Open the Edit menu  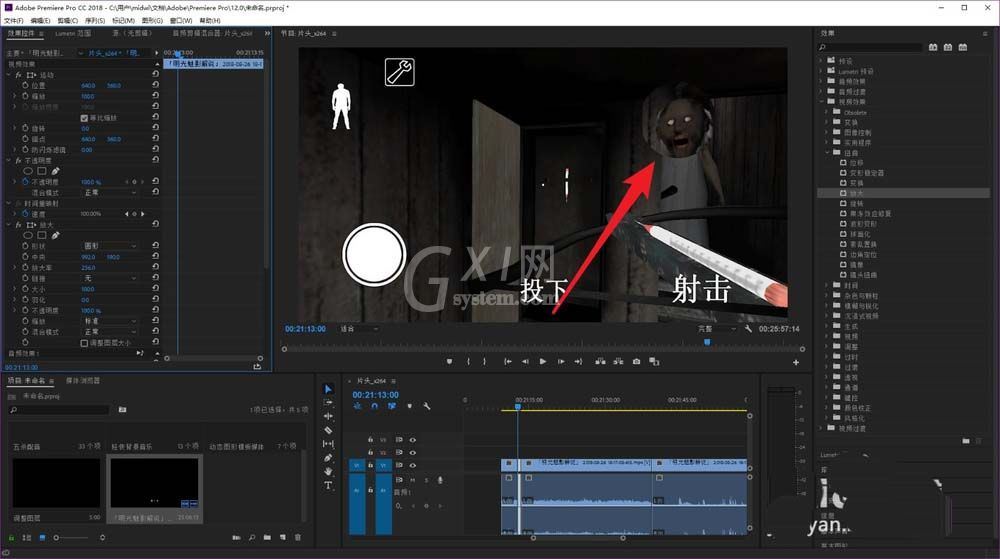[40, 20]
